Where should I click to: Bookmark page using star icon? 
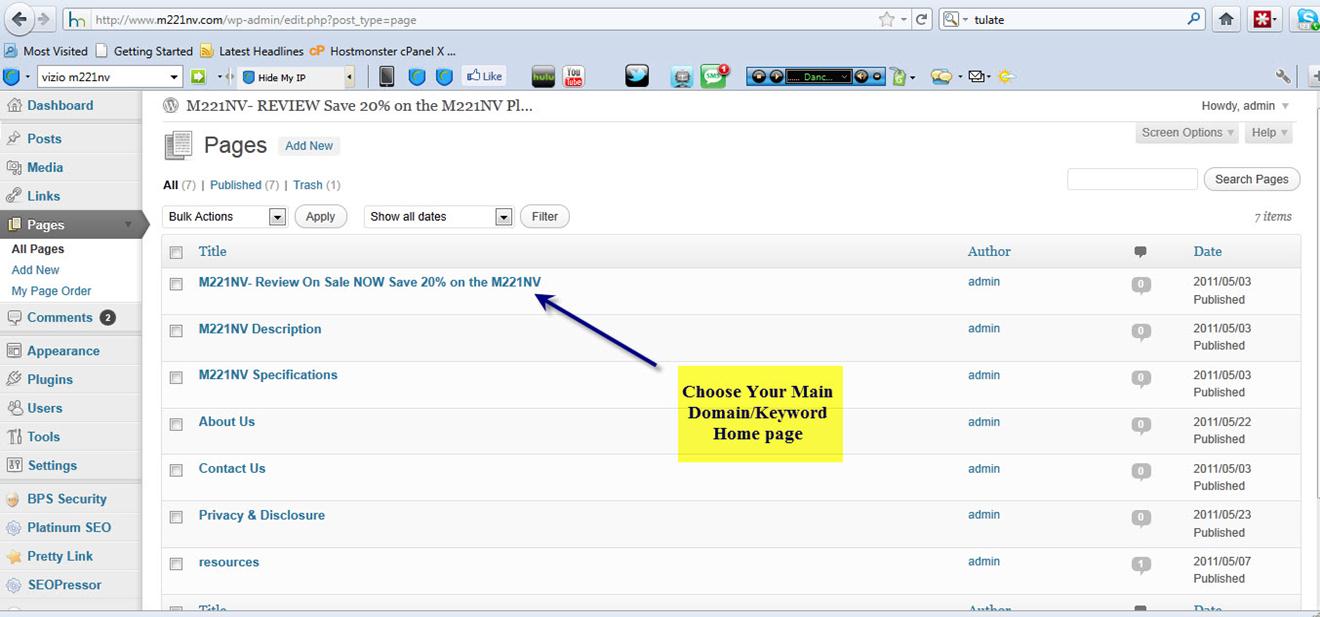pyautogui.click(x=886, y=19)
